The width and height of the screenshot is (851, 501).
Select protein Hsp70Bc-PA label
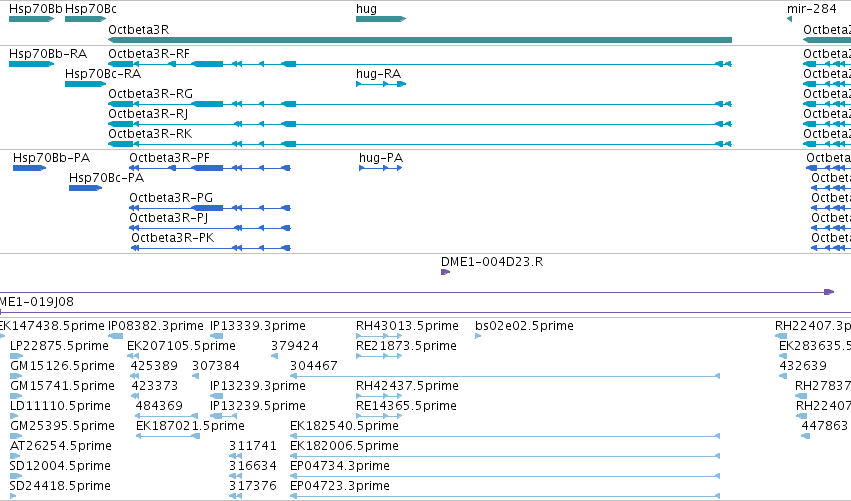click(x=106, y=178)
